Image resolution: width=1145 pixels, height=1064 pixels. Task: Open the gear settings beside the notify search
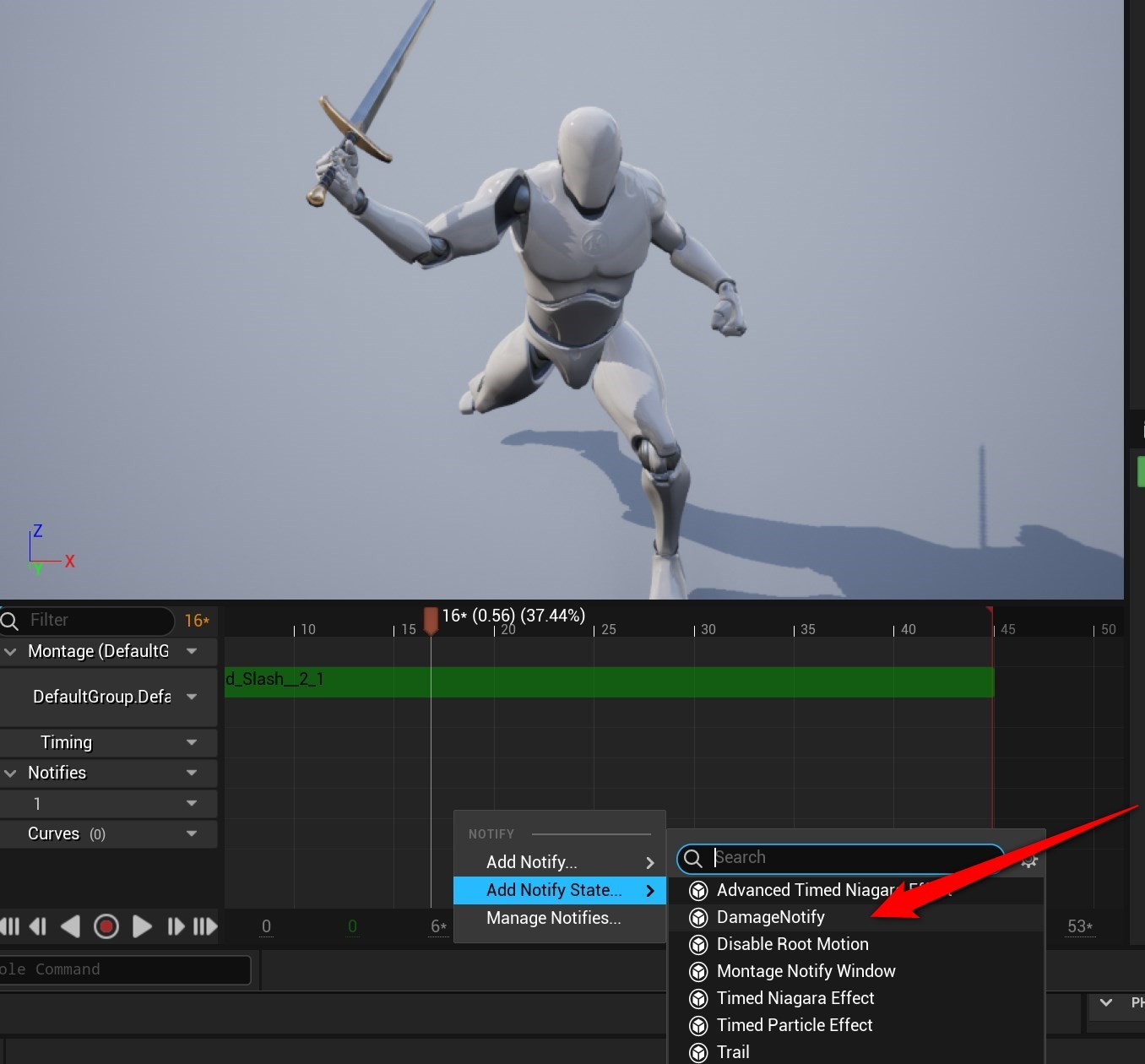[1029, 860]
